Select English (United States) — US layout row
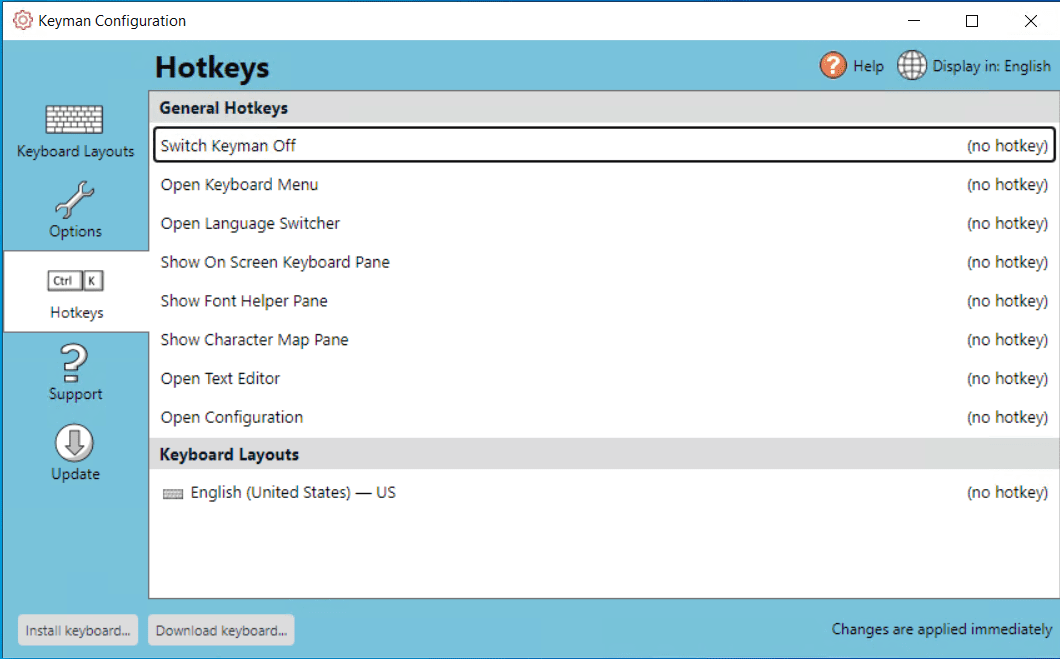Viewport: 1060px width, 659px height. 604,492
